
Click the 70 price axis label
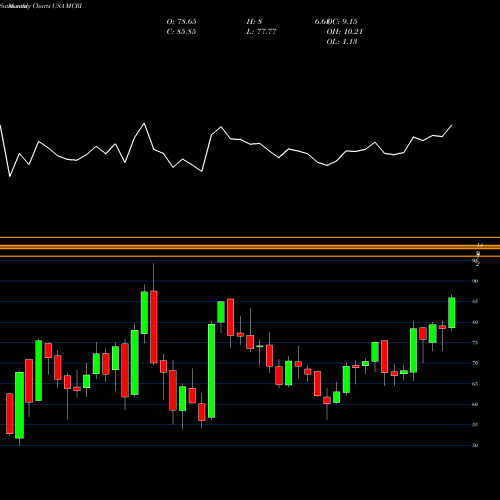[x=475, y=363]
